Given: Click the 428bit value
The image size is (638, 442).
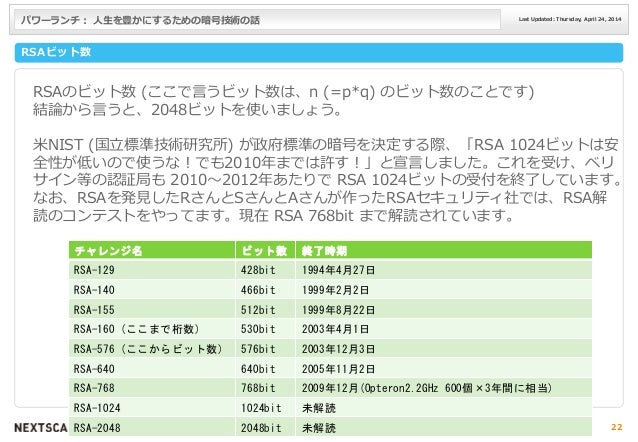Looking at the screenshot, I should click(x=258, y=270).
